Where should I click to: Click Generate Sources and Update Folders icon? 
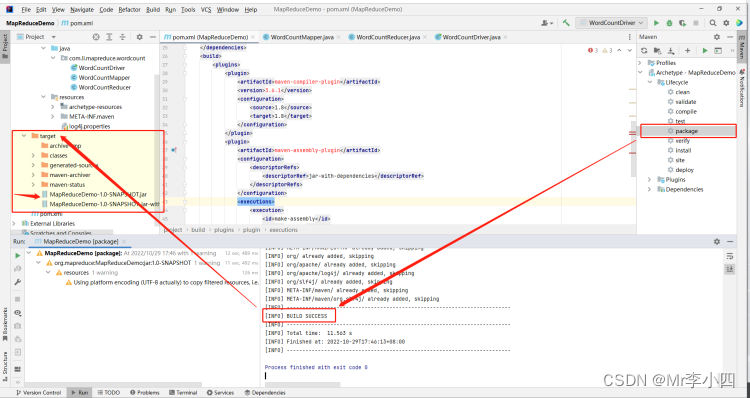click(657, 50)
